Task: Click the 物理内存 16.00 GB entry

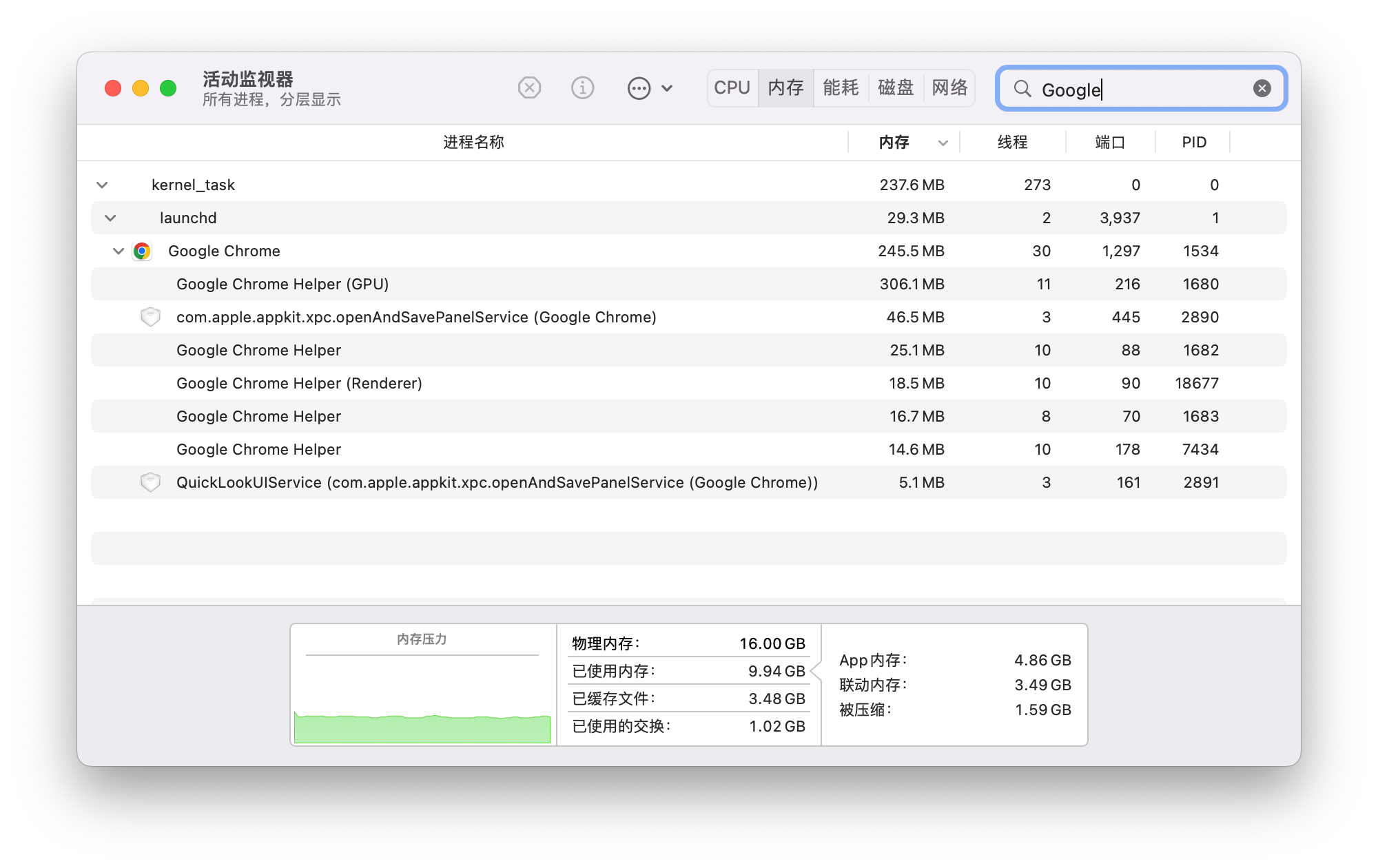Action: [688, 643]
